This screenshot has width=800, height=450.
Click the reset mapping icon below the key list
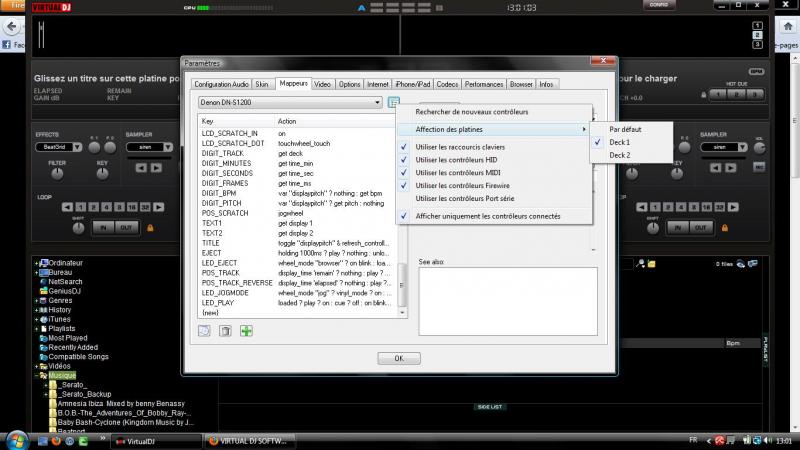[206, 330]
